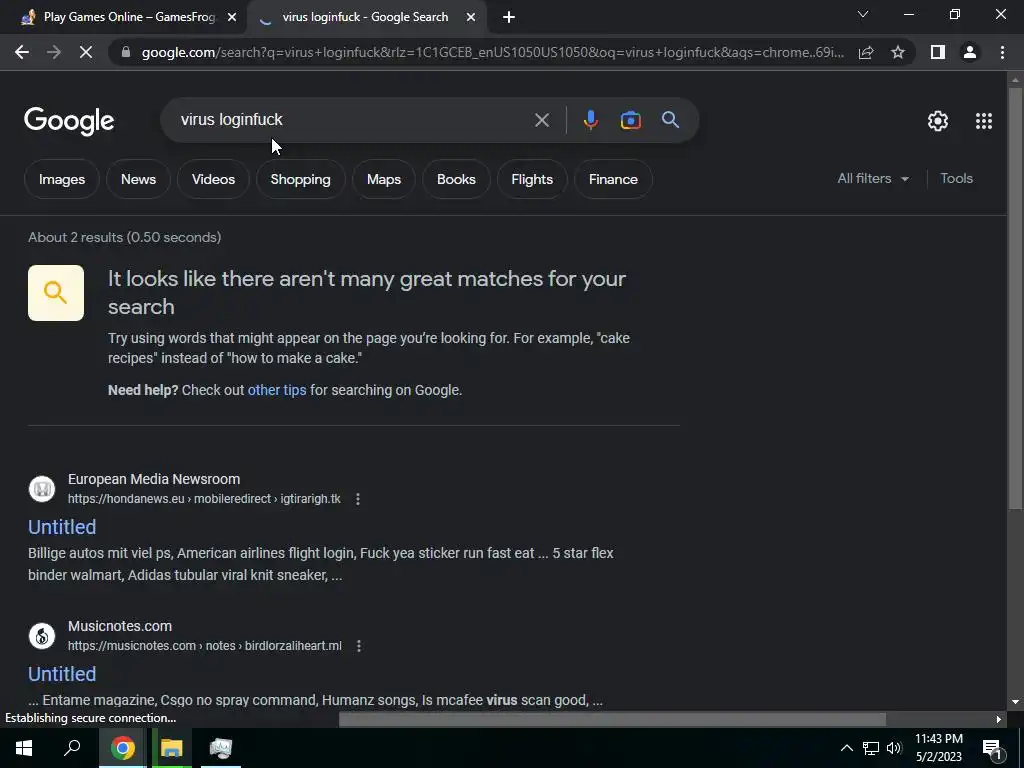The image size is (1024, 768).
Task: Open other tips link
Action: (x=277, y=390)
